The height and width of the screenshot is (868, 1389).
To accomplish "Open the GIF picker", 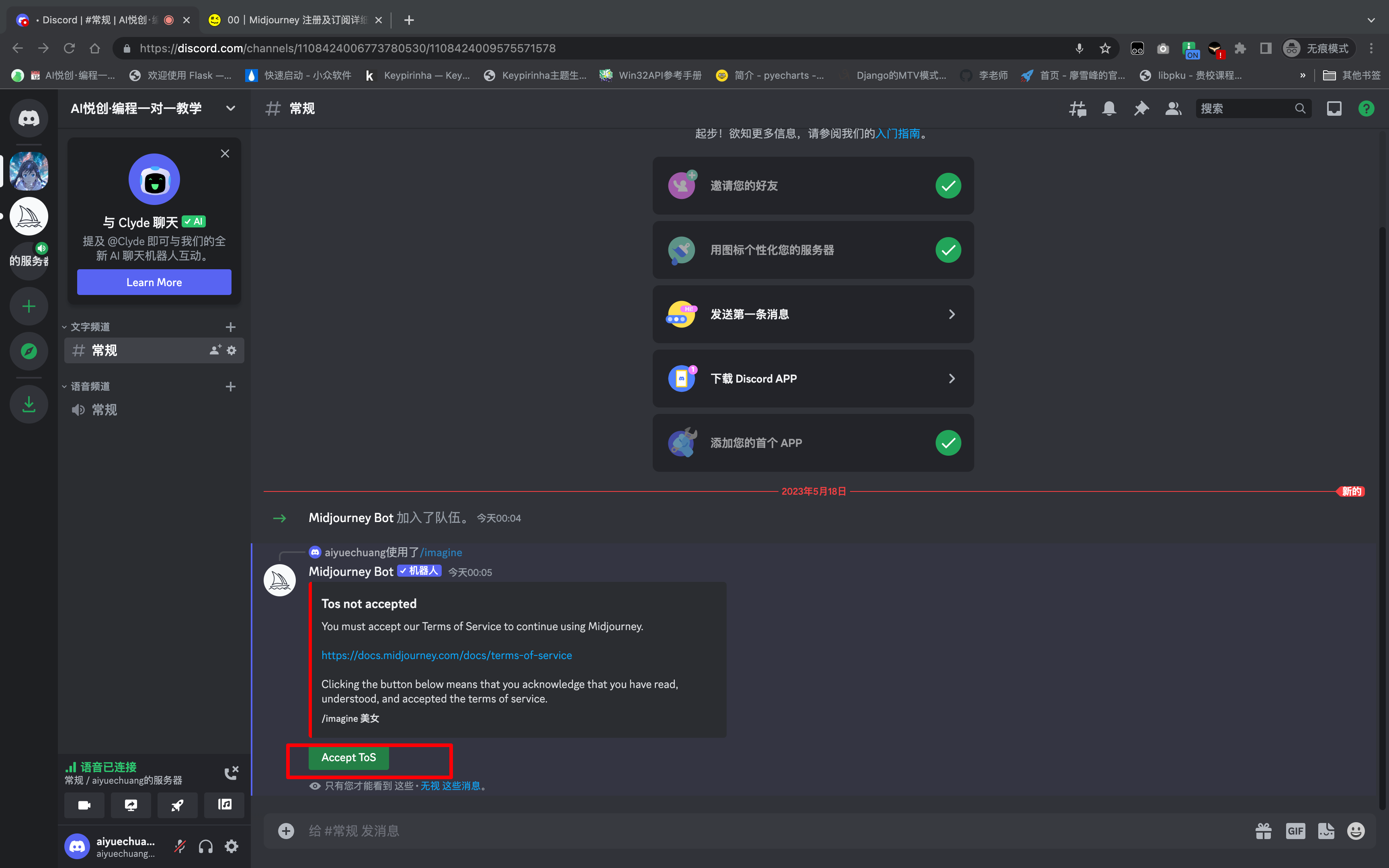I will click(x=1295, y=831).
